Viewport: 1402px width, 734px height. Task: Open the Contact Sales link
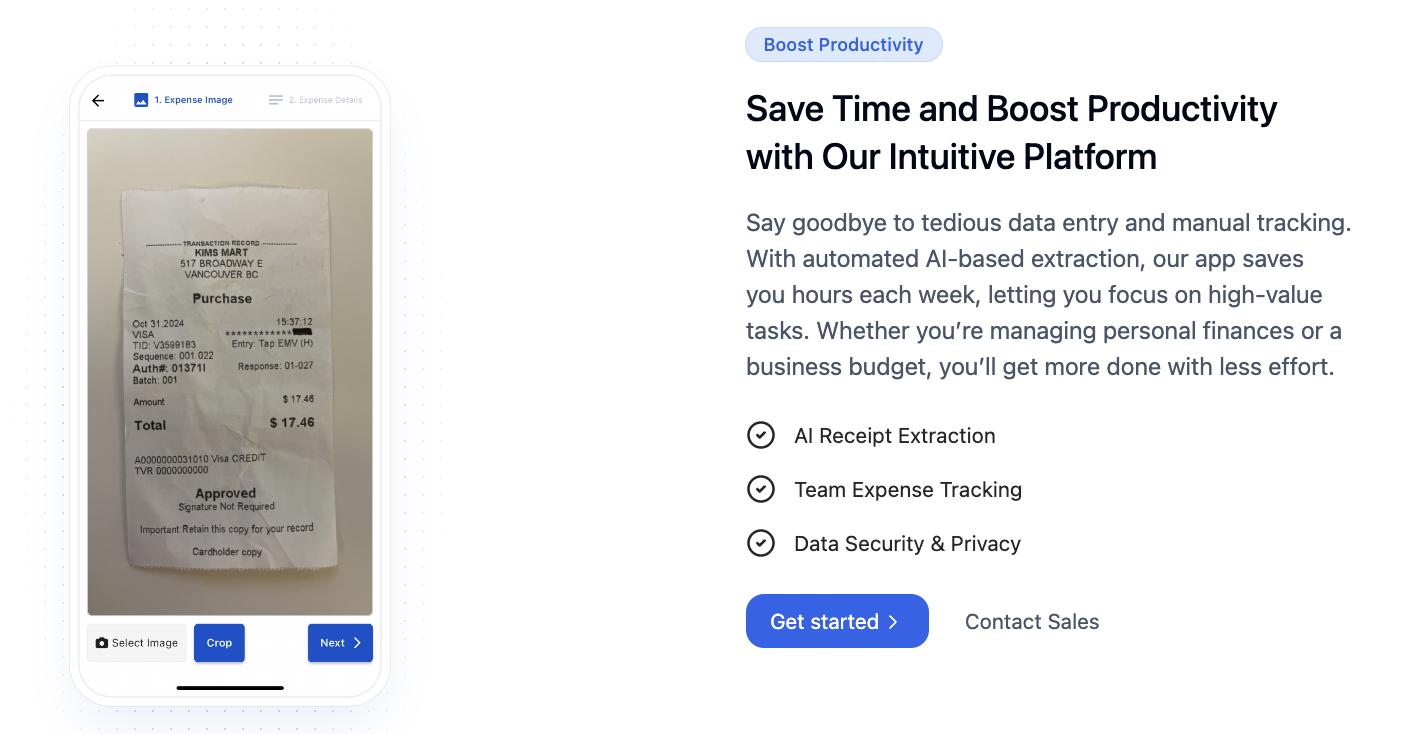click(1032, 622)
